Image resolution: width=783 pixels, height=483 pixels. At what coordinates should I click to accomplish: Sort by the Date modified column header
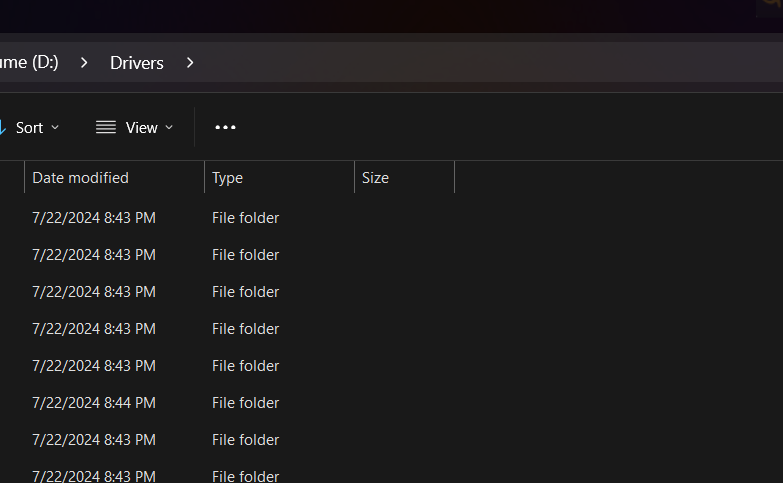[80, 178]
